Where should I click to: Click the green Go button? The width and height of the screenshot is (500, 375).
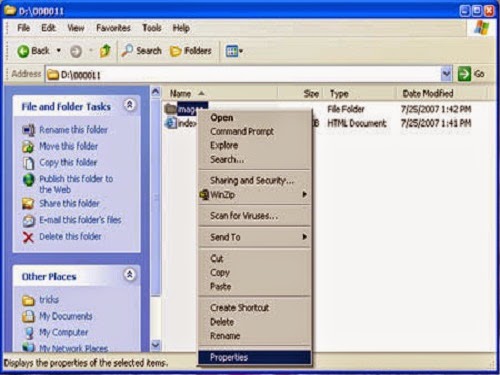pyautogui.click(x=471, y=74)
